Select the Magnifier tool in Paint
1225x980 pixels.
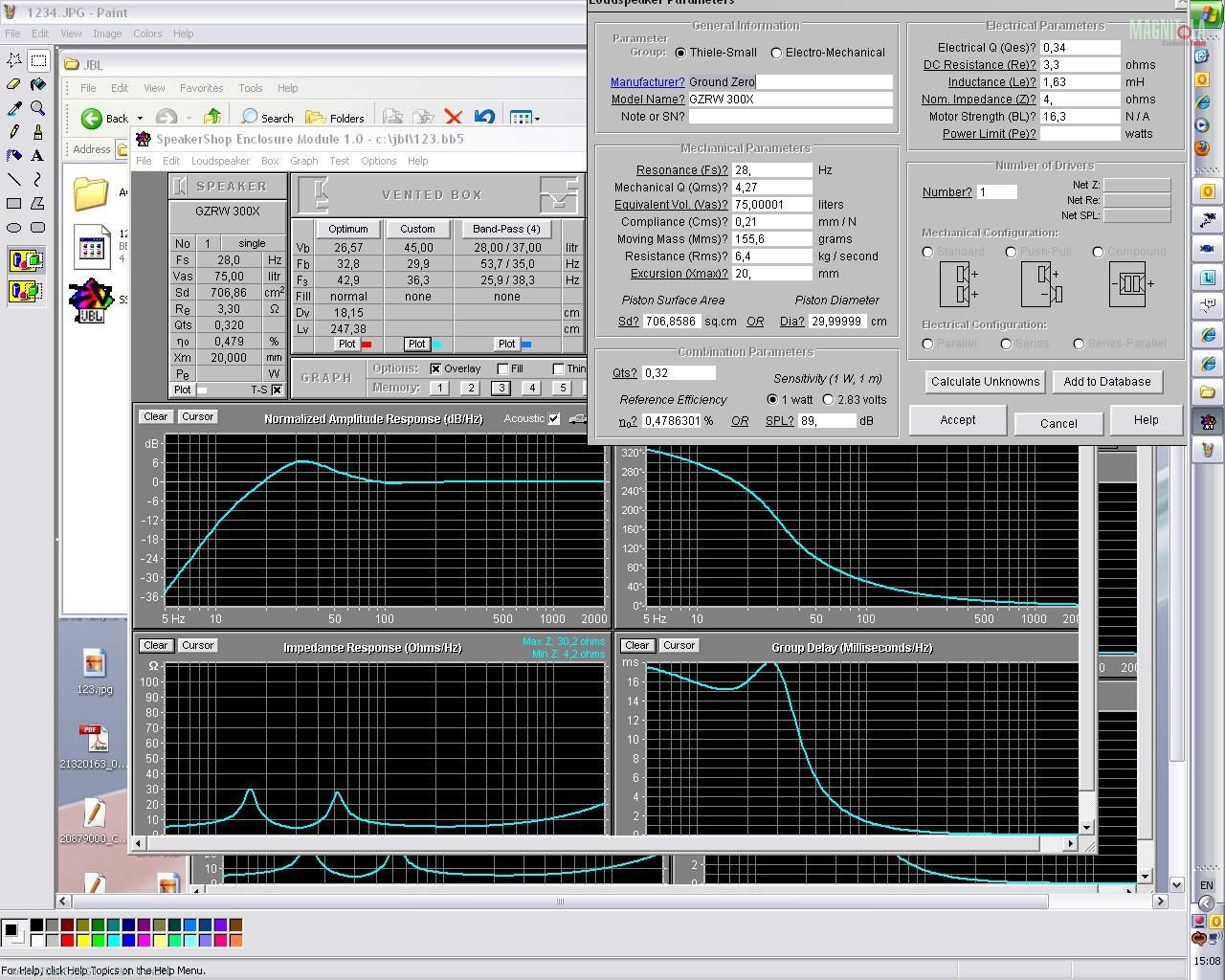[x=38, y=108]
